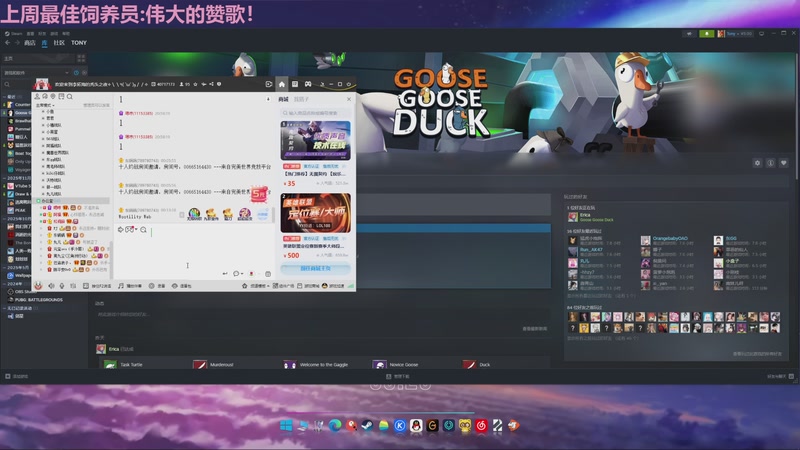Screen dimensions: 800x450
Task: Click Steam back navigation arrow
Action: [7, 43]
